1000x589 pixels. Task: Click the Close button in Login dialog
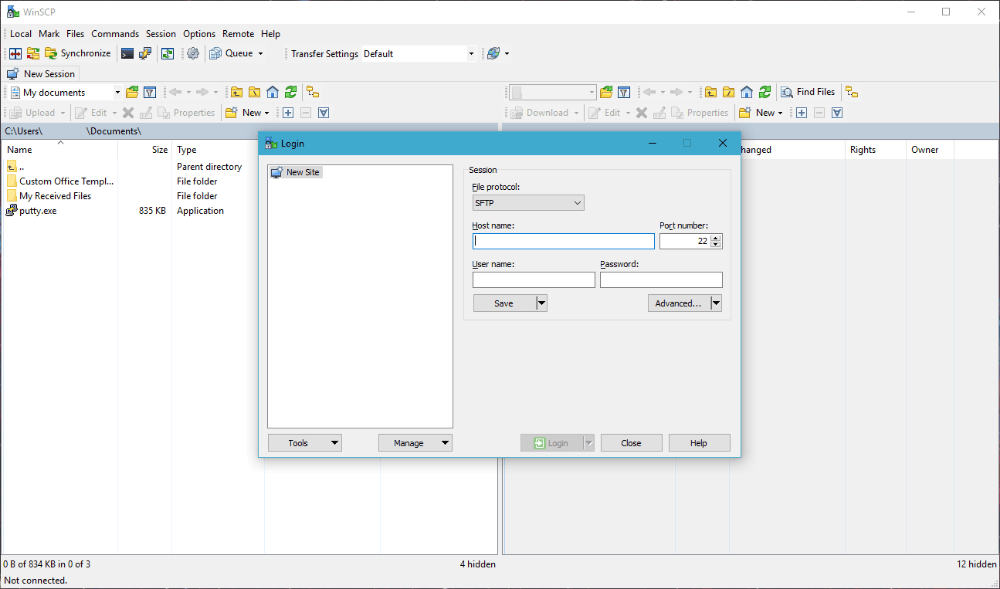[631, 443]
